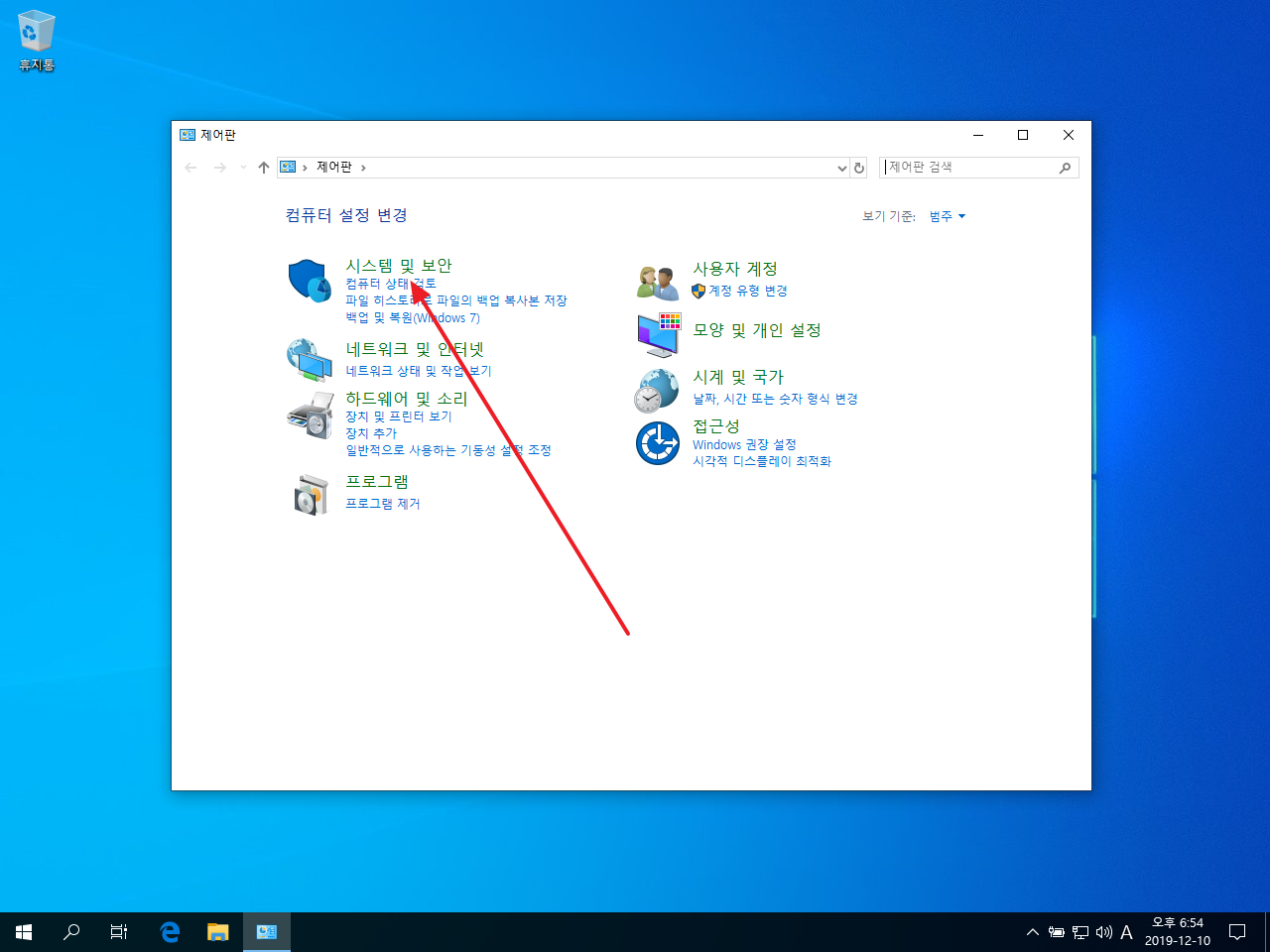This screenshot has width=1270, height=952.
Task: Expand the address bar history dropdown
Action: pos(842,168)
